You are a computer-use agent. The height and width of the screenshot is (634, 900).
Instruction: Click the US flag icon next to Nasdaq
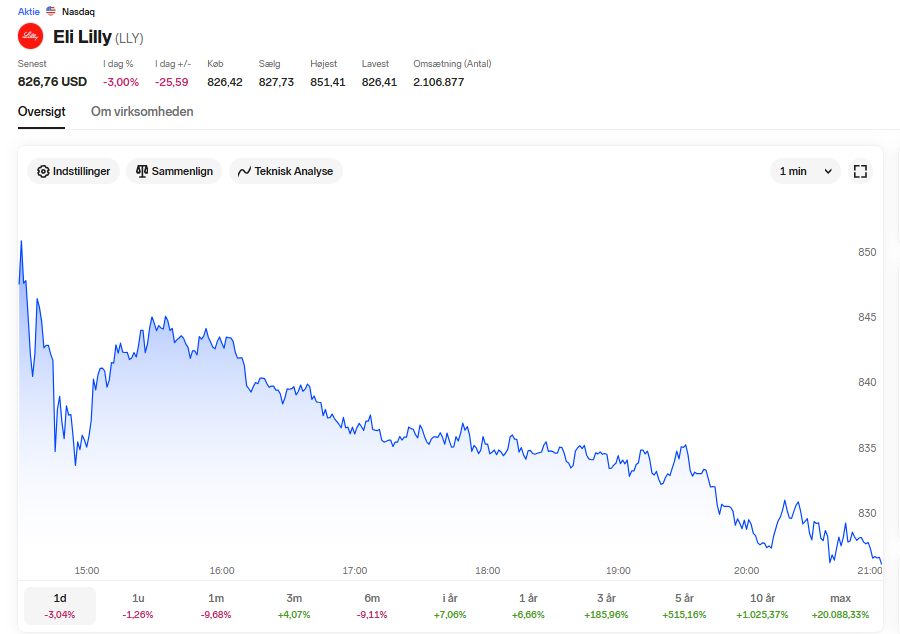(51, 11)
